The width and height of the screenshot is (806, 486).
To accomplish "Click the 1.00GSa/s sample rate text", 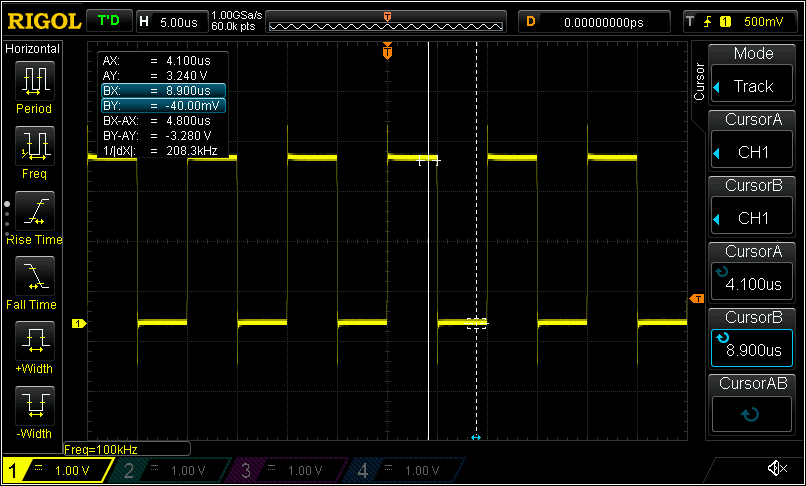I will pyautogui.click(x=236, y=15).
